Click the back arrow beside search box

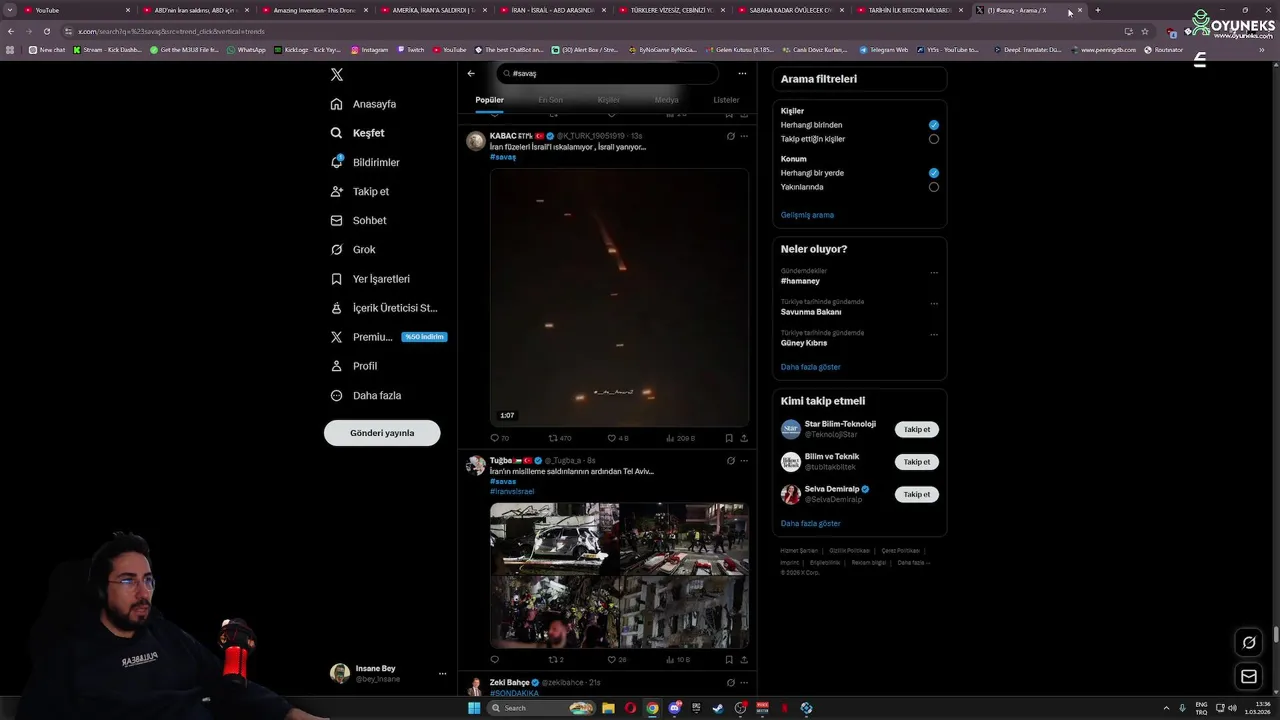coord(471,73)
